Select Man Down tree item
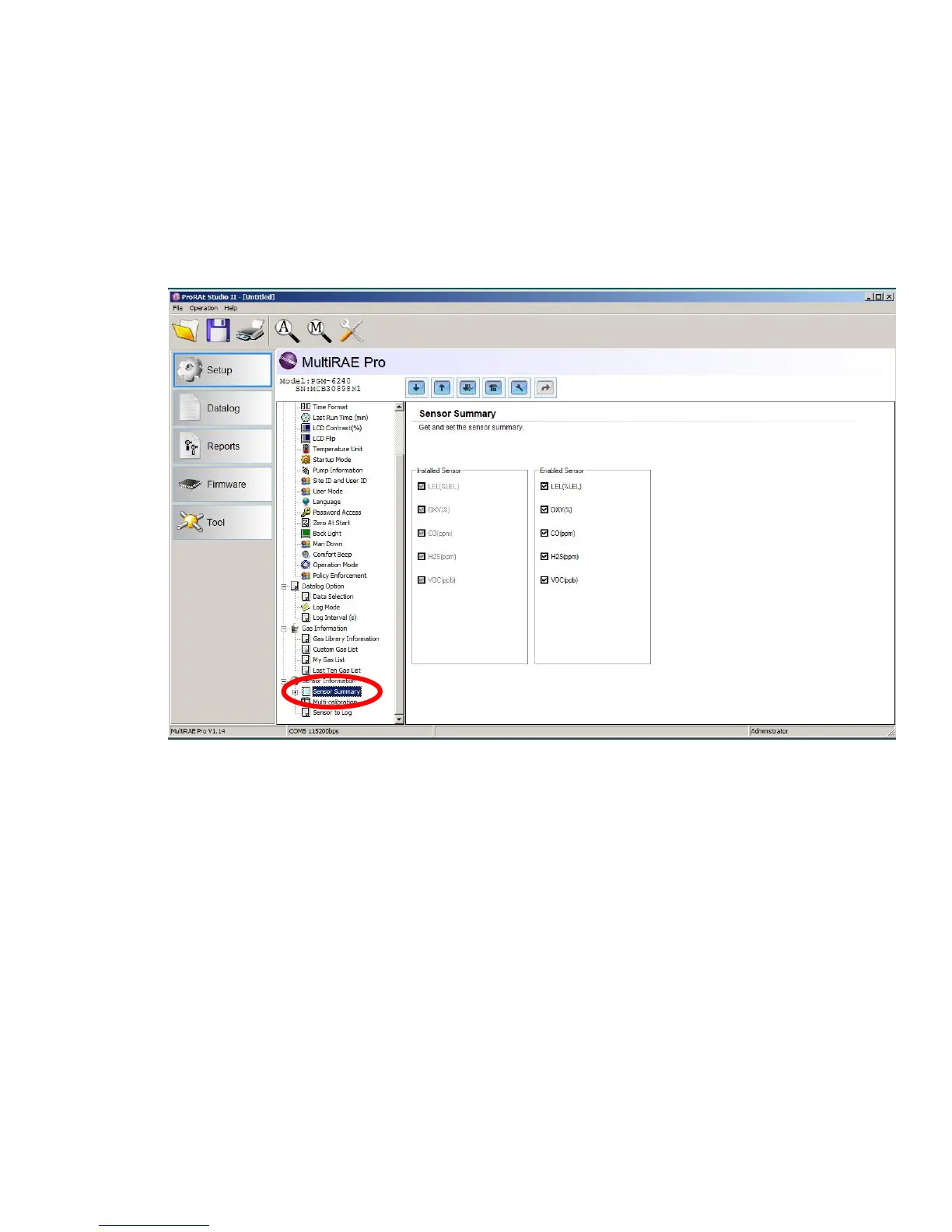The width and height of the screenshot is (952, 1232). [327, 544]
